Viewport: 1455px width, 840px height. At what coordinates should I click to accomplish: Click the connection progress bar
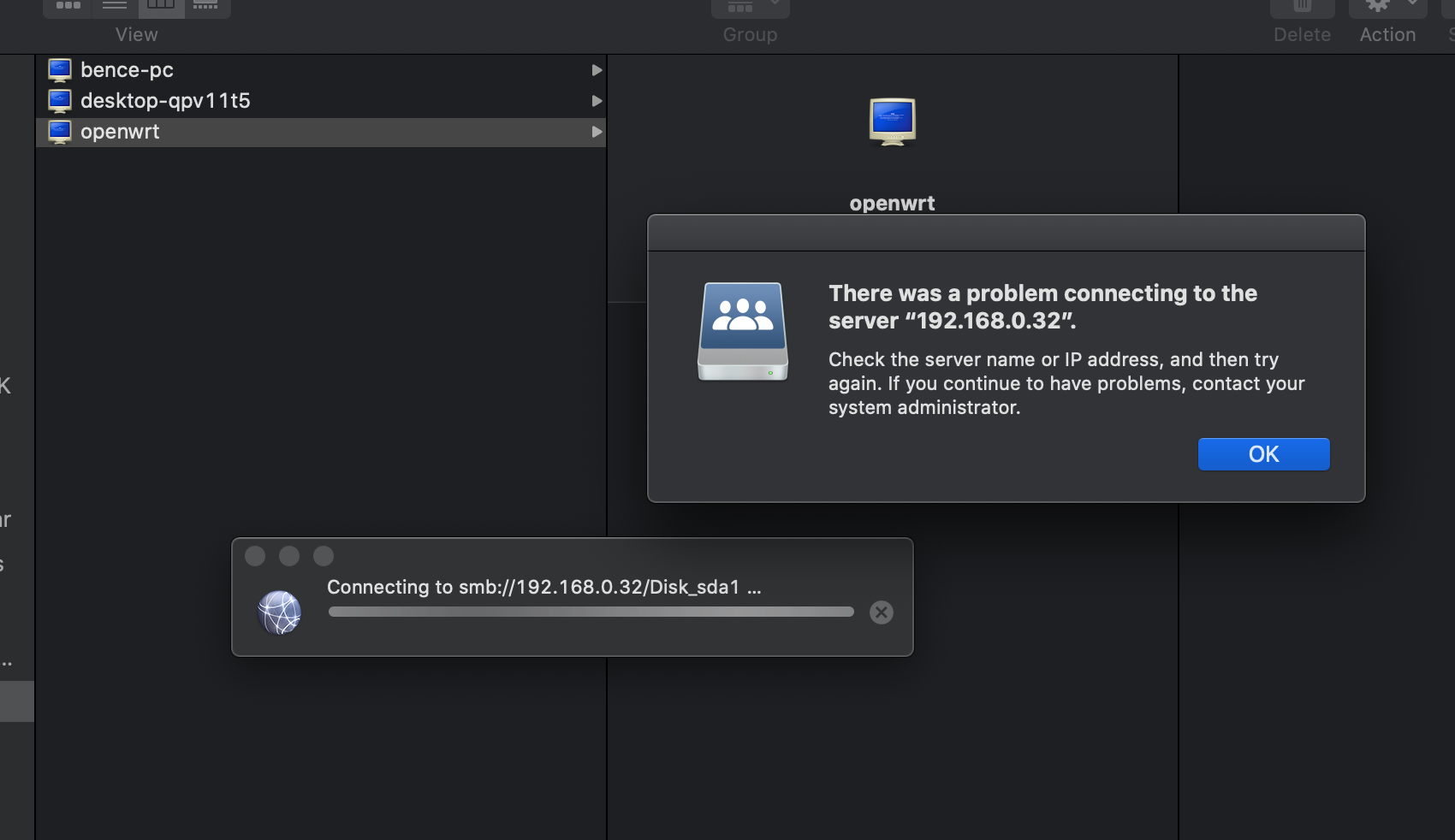coord(591,612)
